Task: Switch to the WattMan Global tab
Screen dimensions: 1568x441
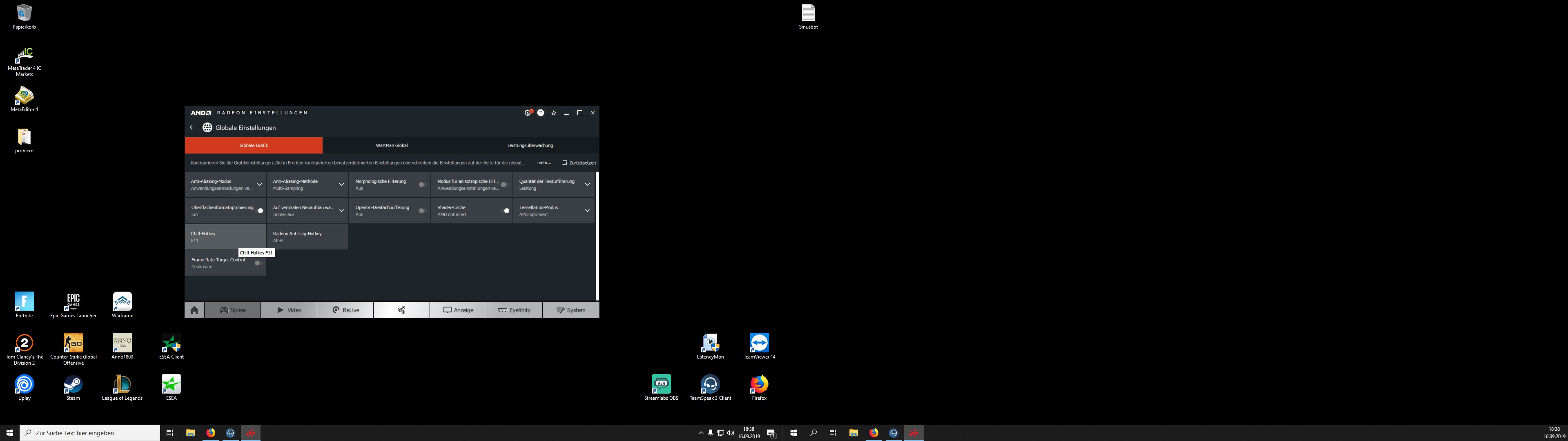Action: pyautogui.click(x=392, y=146)
